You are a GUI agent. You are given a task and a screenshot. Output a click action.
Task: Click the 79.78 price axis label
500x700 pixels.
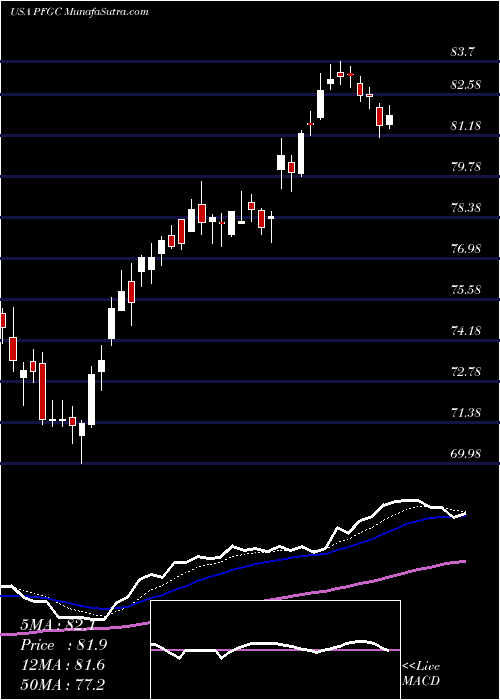466,167
